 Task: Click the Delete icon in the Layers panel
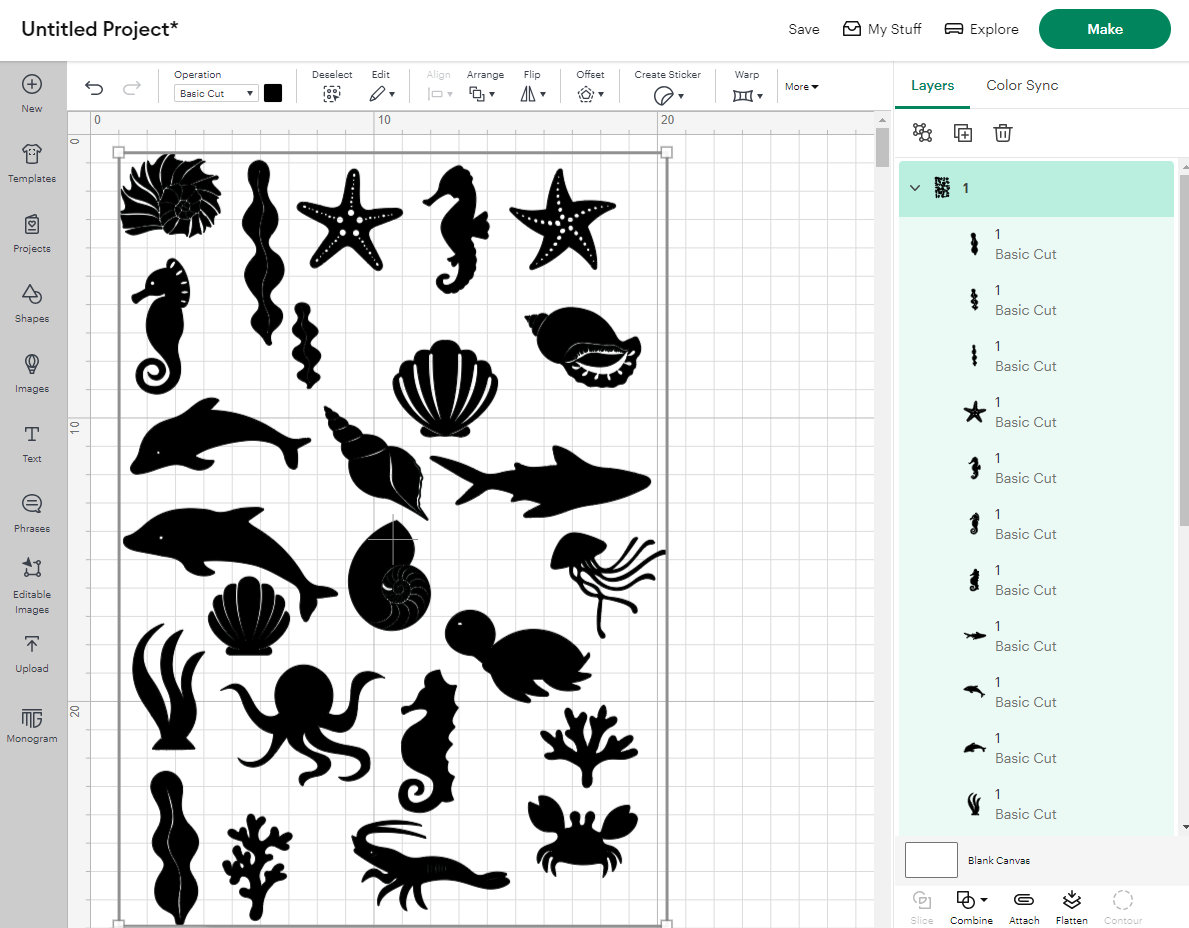click(x=1002, y=131)
